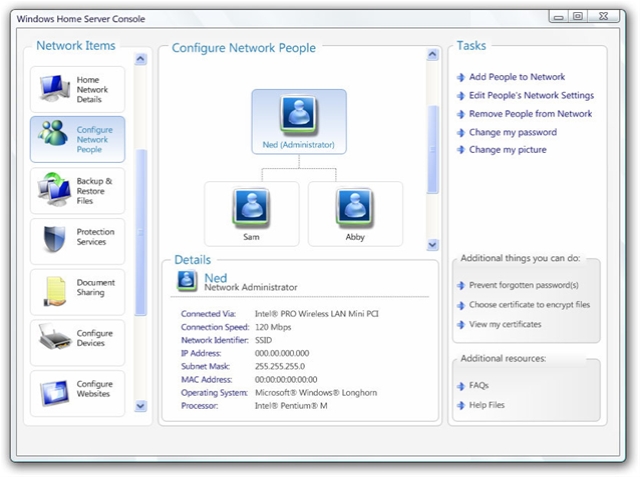
Task: Open Choose certificate to encrypt files
Action: coord(529,305)
